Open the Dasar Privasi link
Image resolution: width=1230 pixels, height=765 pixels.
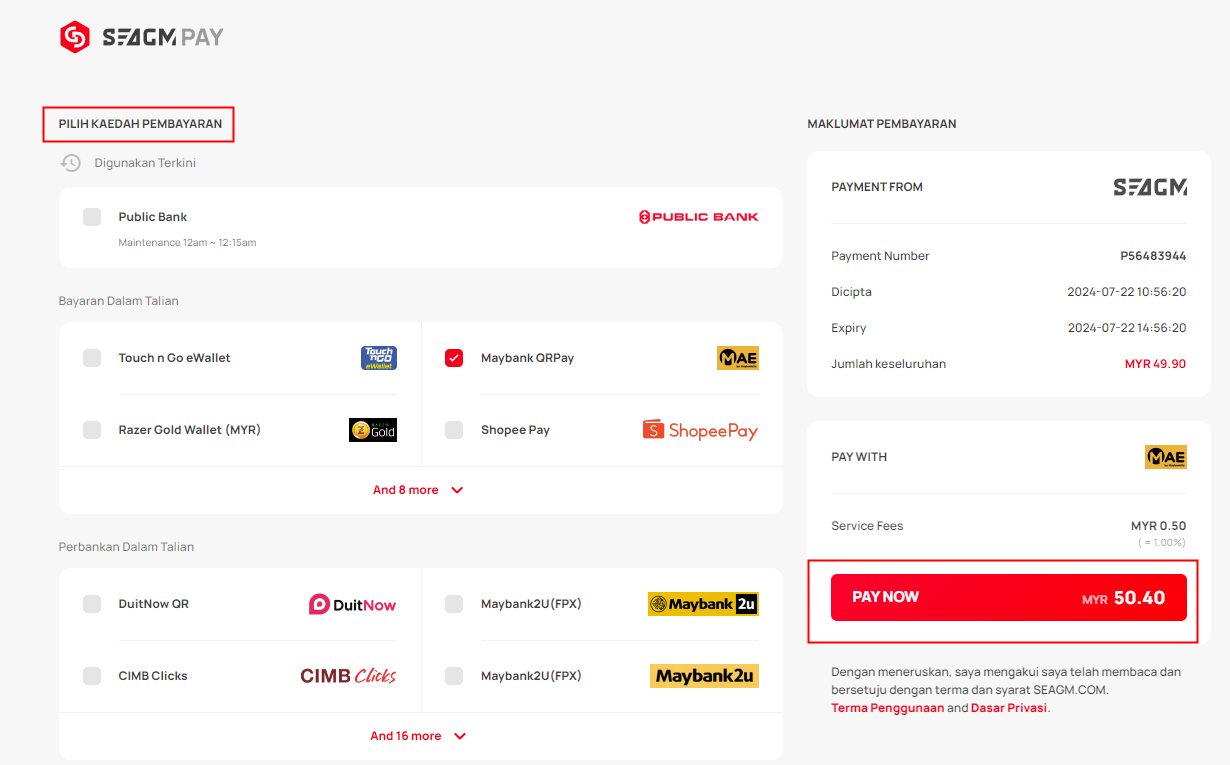(1009, 708)
